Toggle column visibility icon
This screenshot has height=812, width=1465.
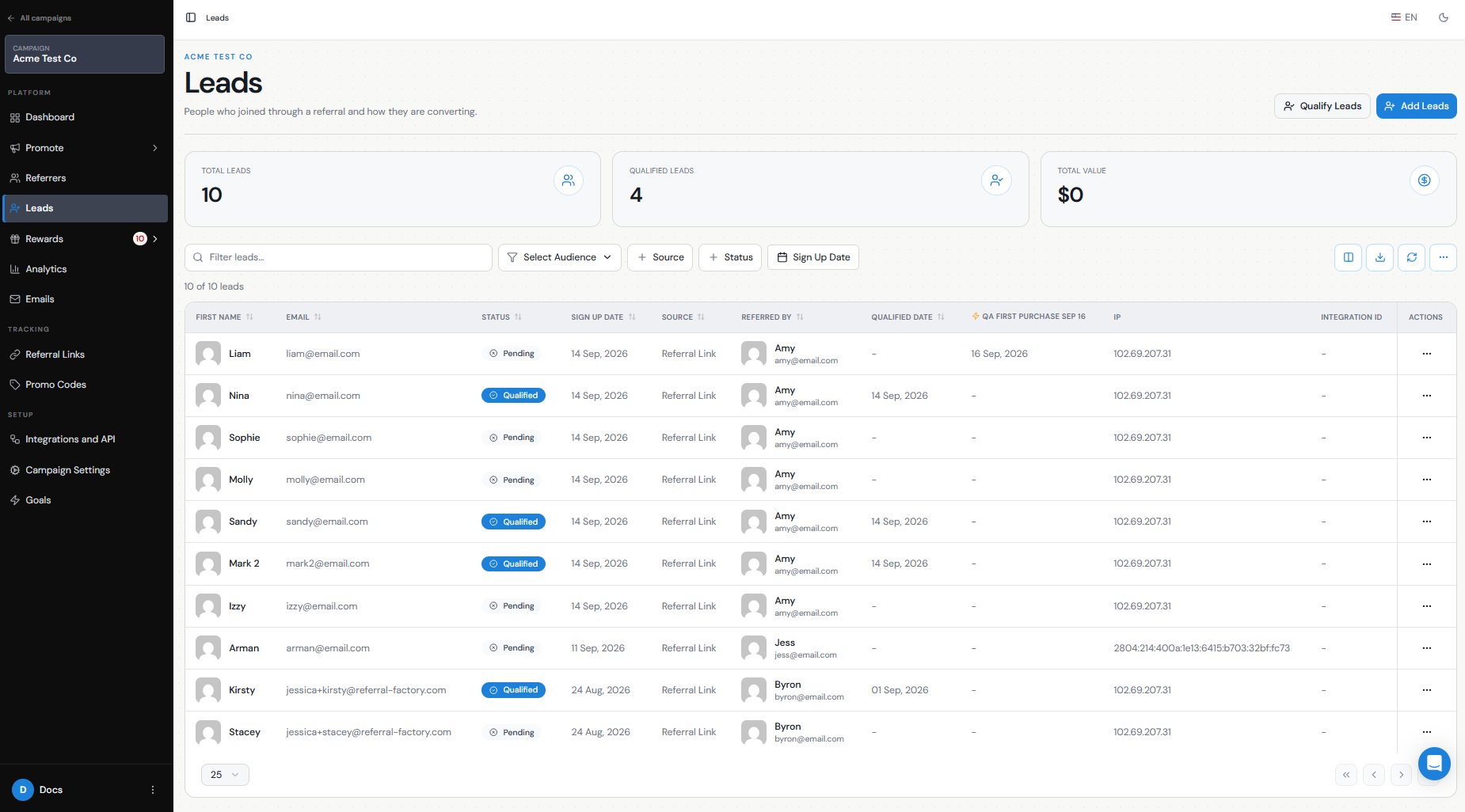(1348, 257)
